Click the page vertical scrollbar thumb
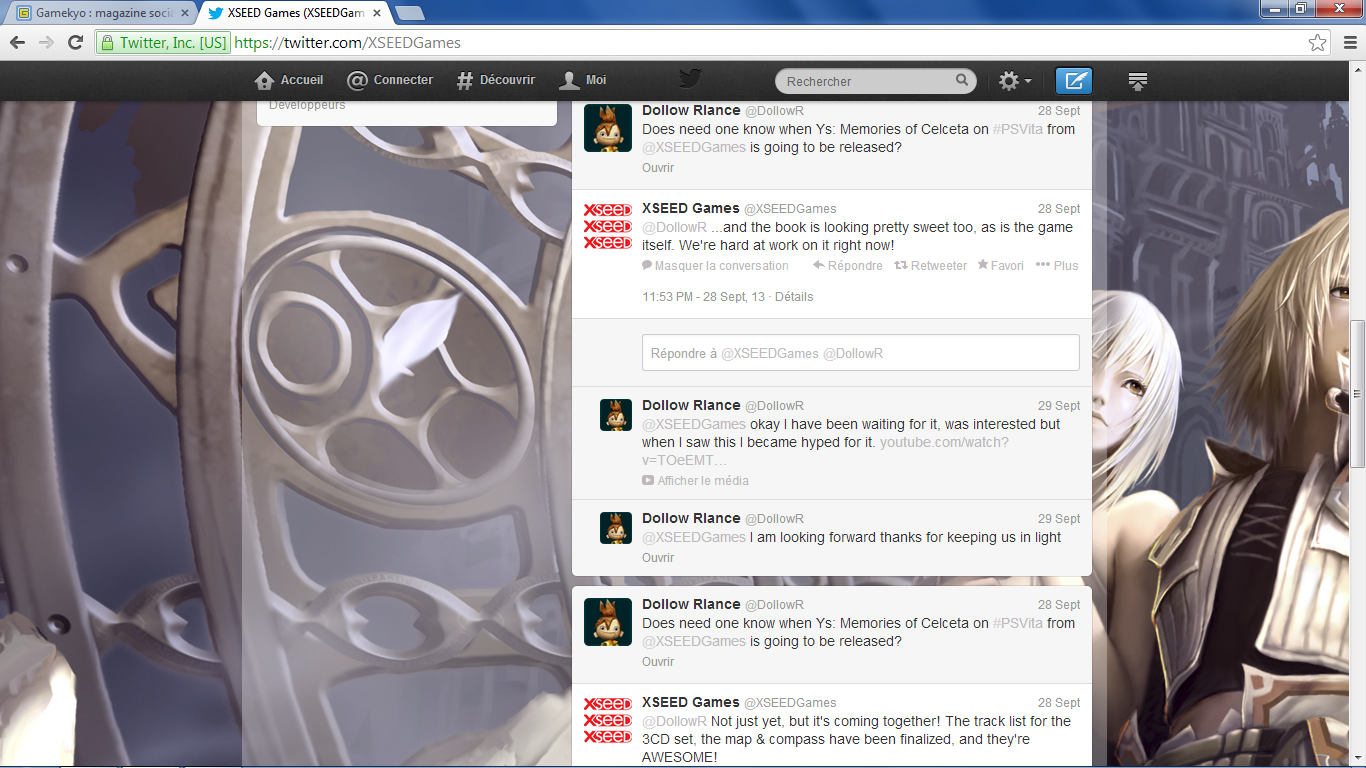Viewport: 1366px width, 768px height. tap(1357, 393)
